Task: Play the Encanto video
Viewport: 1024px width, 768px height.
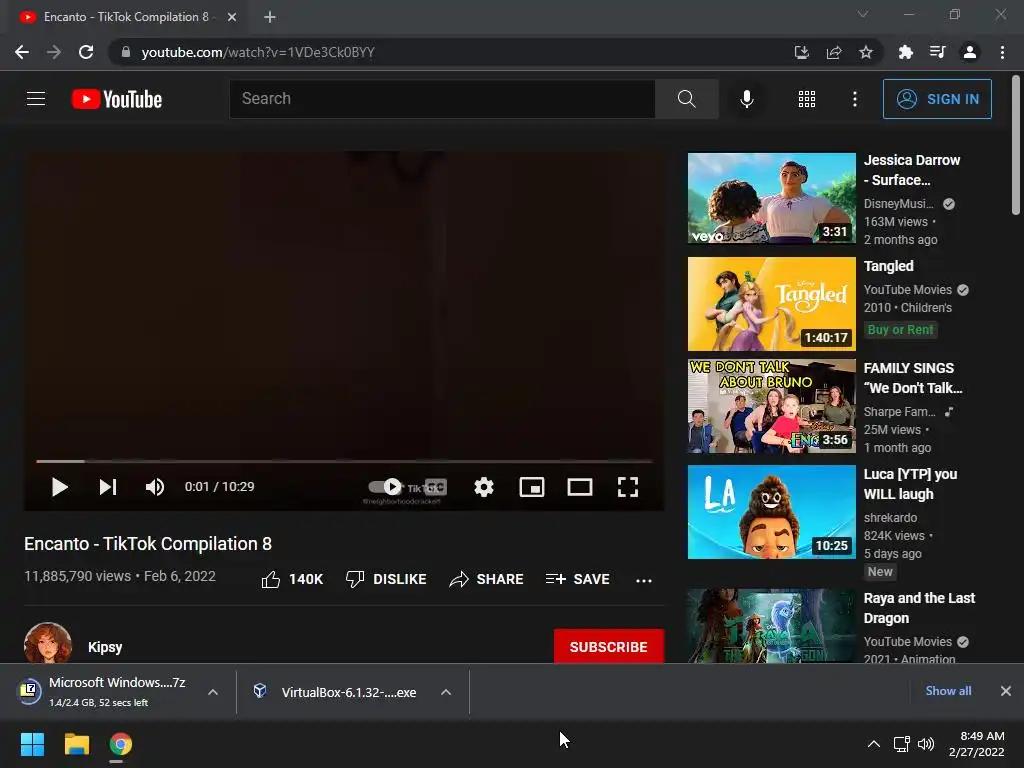Action: pyautogui.click(x=59, y=487)
